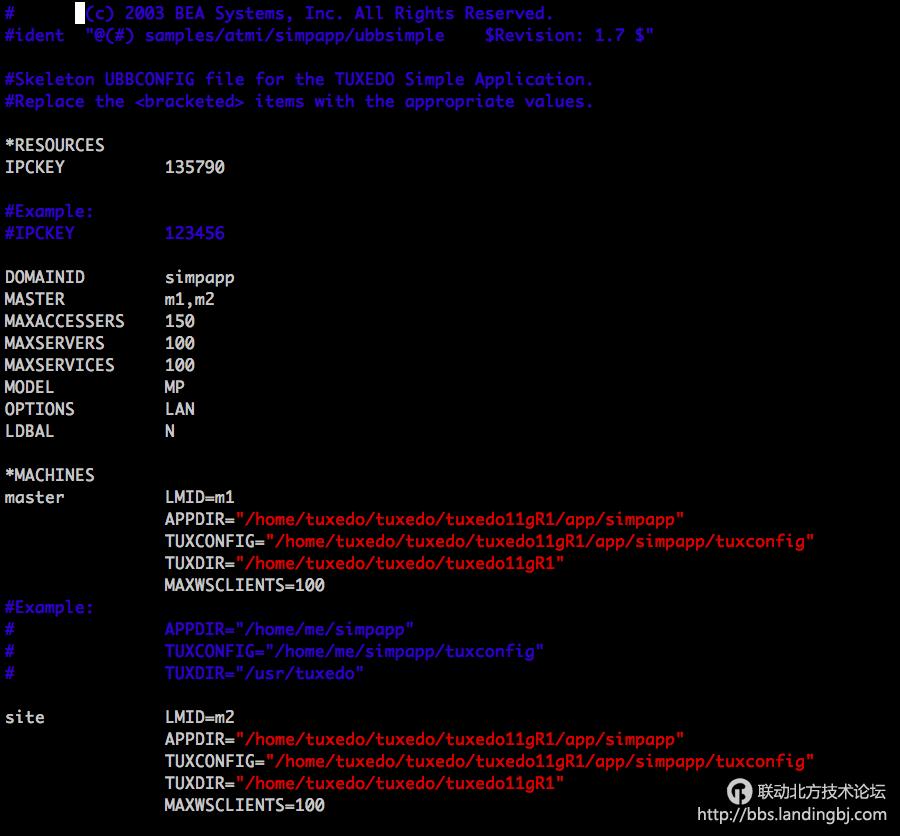This screenshot has width=900, height=836.
Task: Place cursor on the *RESOURCES section header
Action: click(x=54, y=145)
